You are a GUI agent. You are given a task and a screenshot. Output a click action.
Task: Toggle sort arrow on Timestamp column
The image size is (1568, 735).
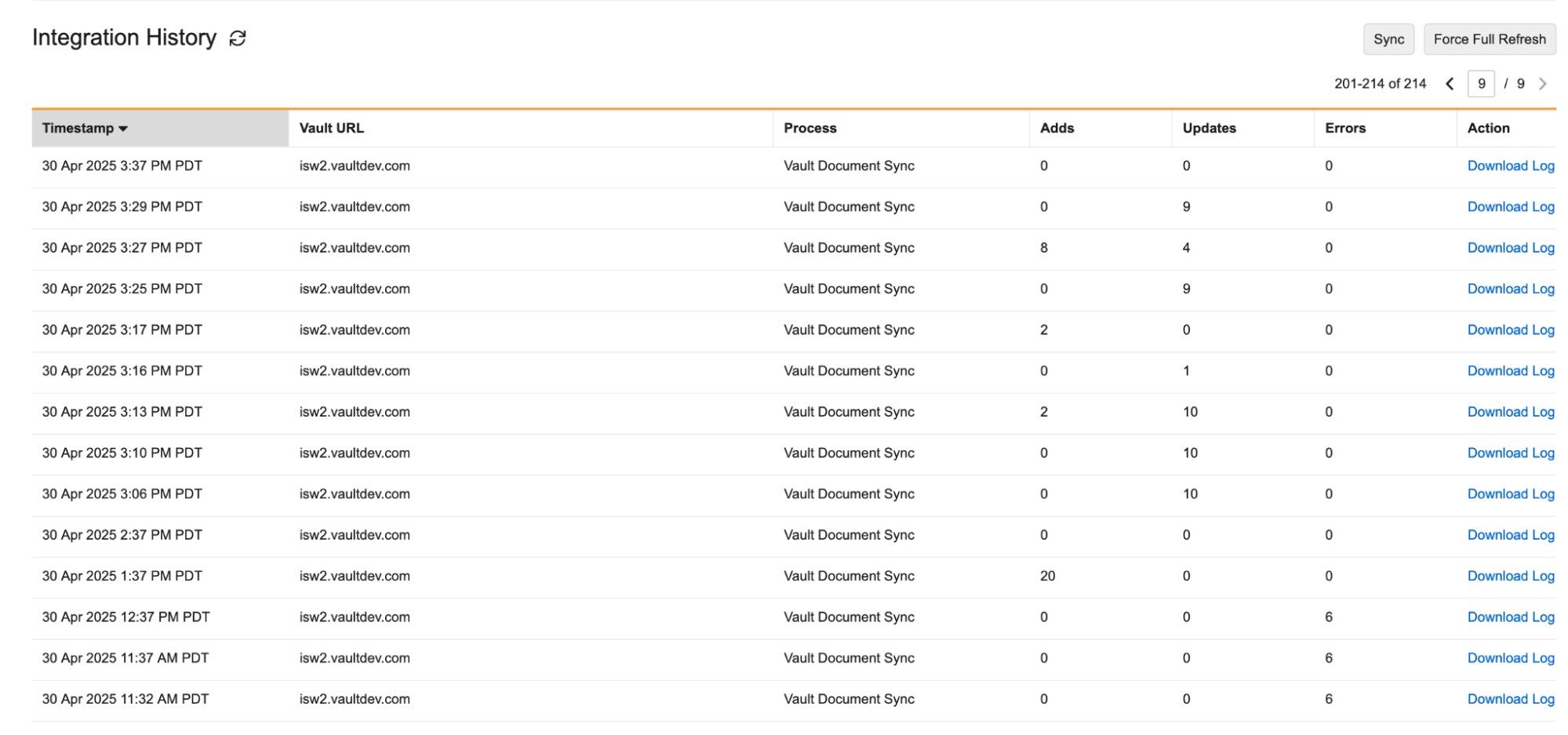pos(123,129)
